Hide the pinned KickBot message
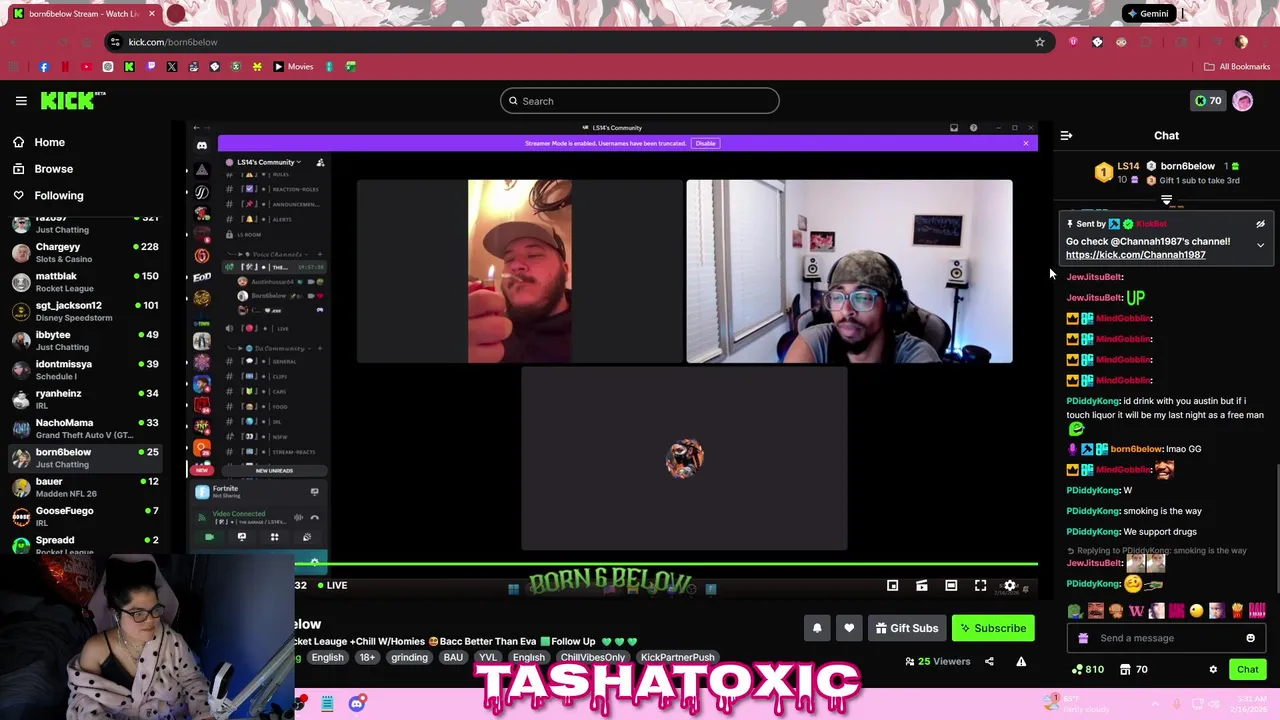The width and height of the screenshot is (1280, 720). coord(1260,224)
